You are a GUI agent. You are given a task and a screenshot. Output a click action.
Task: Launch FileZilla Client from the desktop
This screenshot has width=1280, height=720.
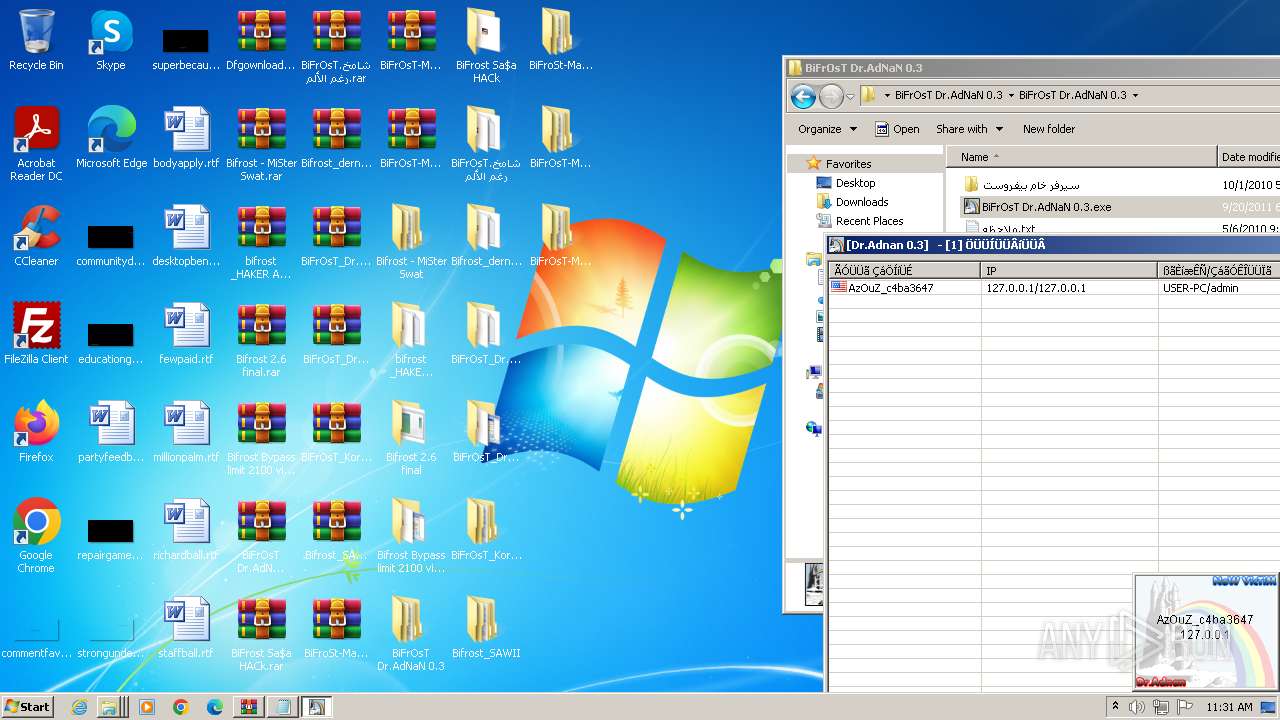coord(36,334)
